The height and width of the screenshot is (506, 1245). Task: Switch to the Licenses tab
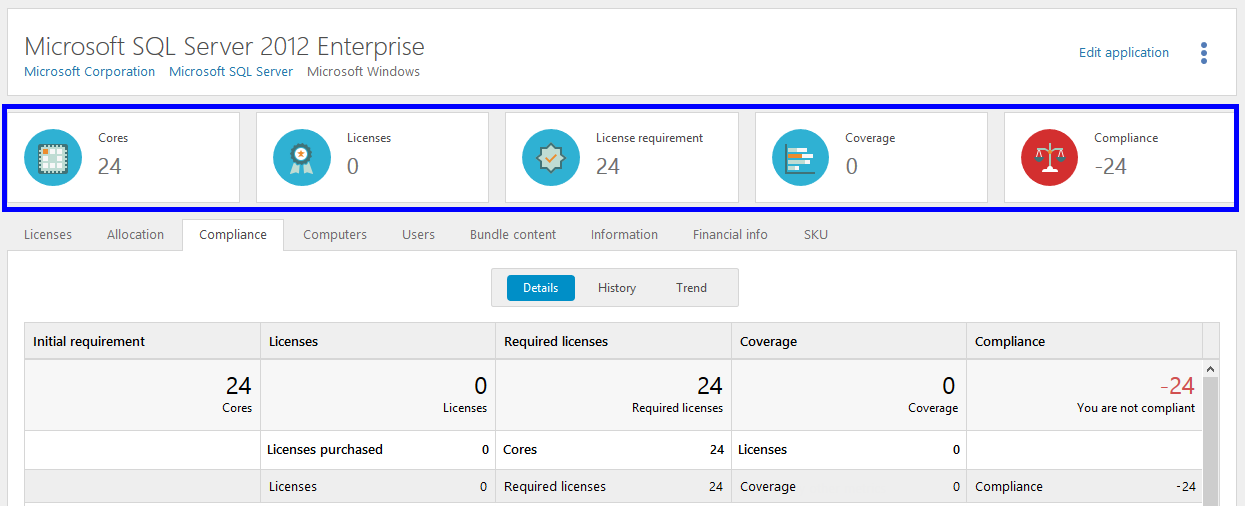[48, 235]
